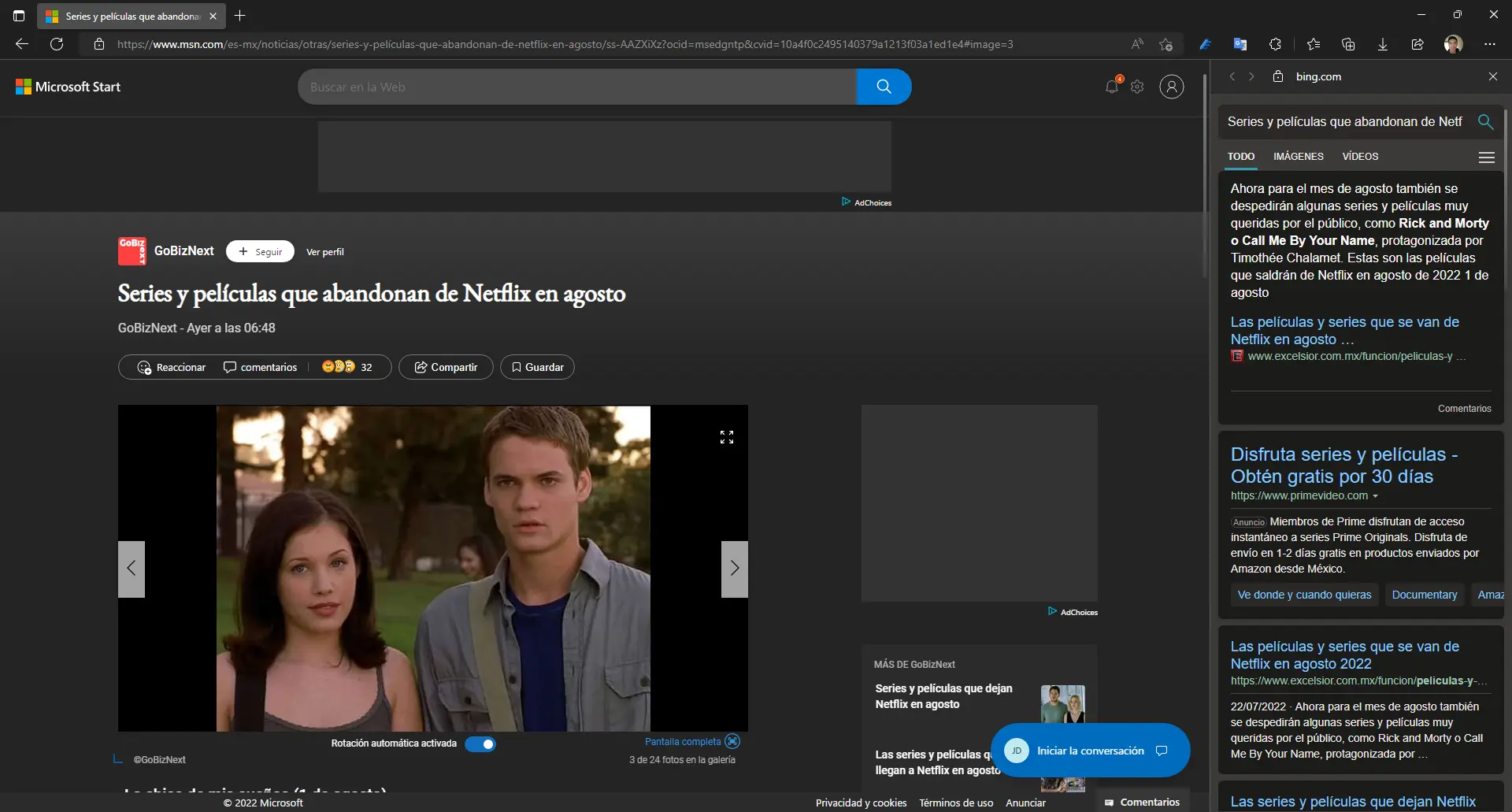Save the article with Guardar
Screen dimensions: 1512x812
pos(538,367)
